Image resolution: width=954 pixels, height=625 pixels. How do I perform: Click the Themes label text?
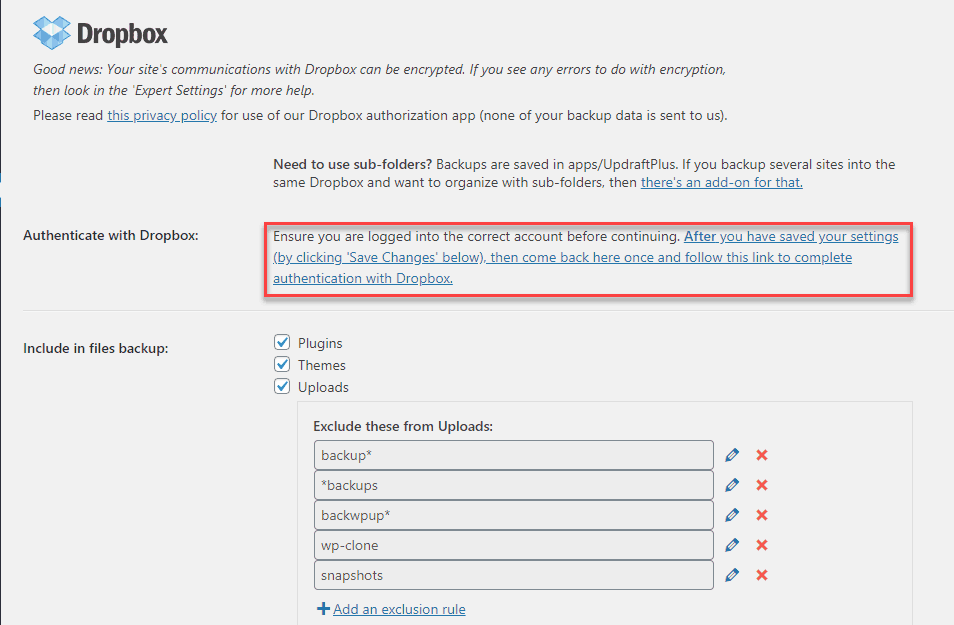pyautogui.click(x=322, y=365)
